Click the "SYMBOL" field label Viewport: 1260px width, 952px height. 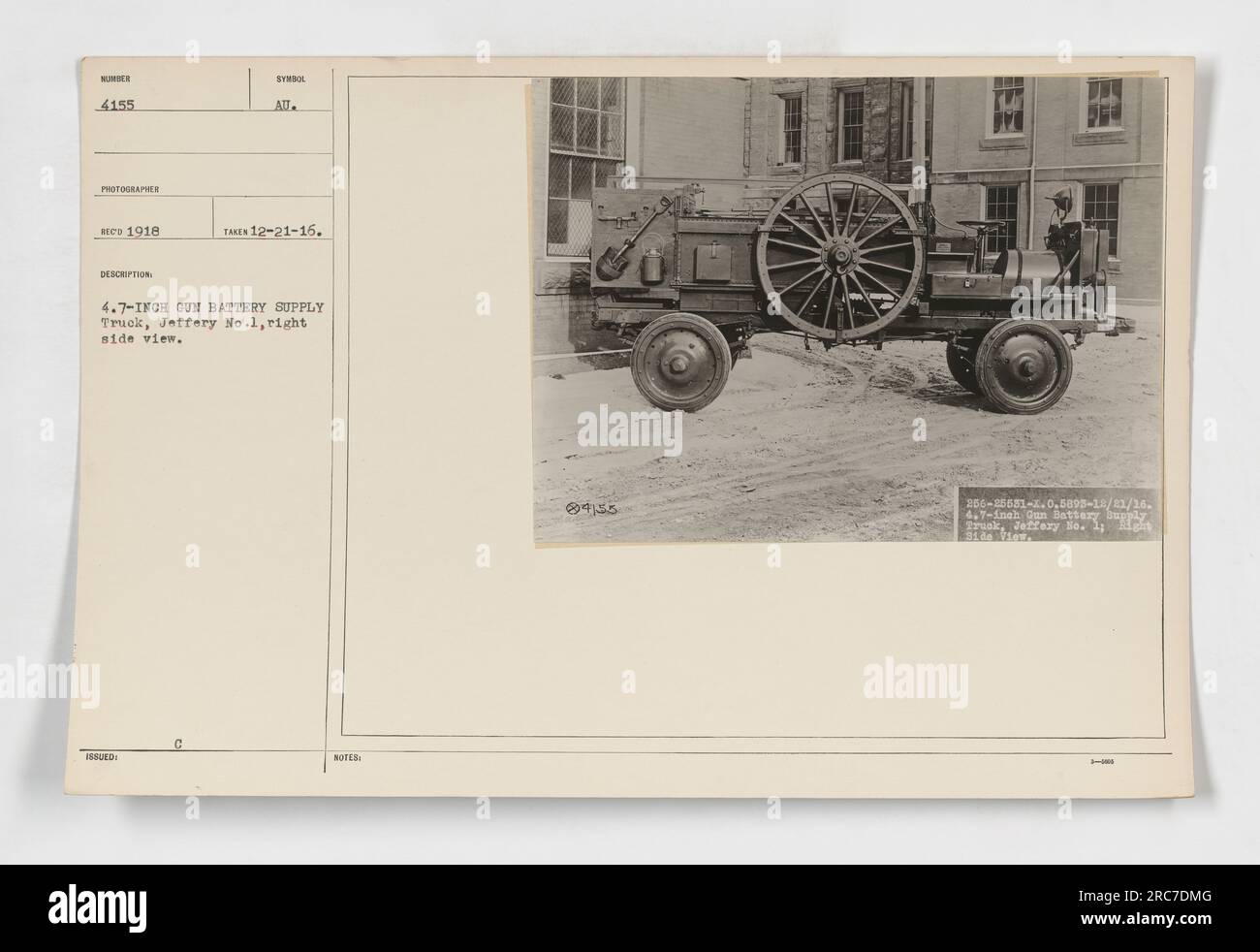(x=291, y=79)
